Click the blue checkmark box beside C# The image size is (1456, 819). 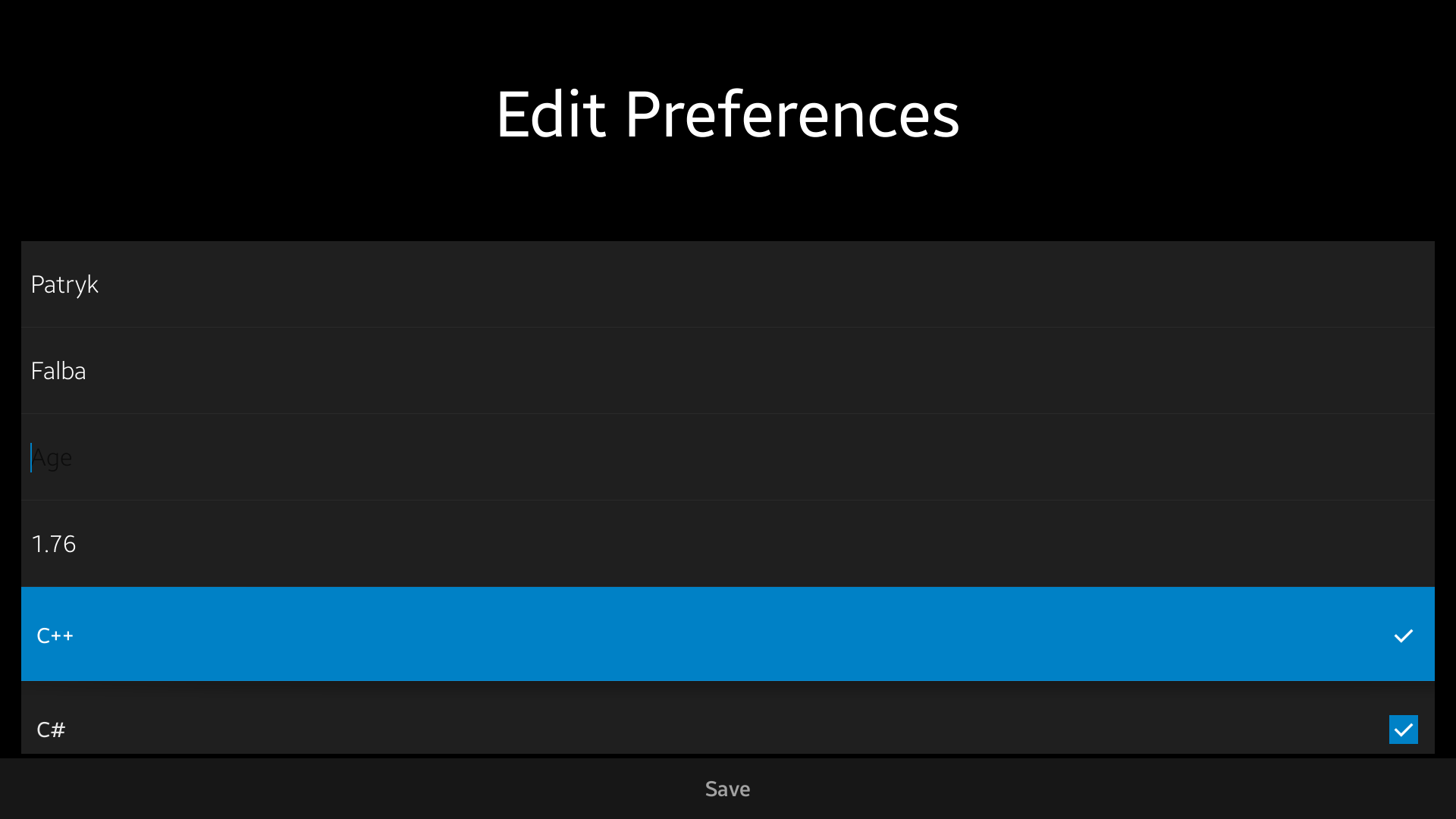[1403, 730]
